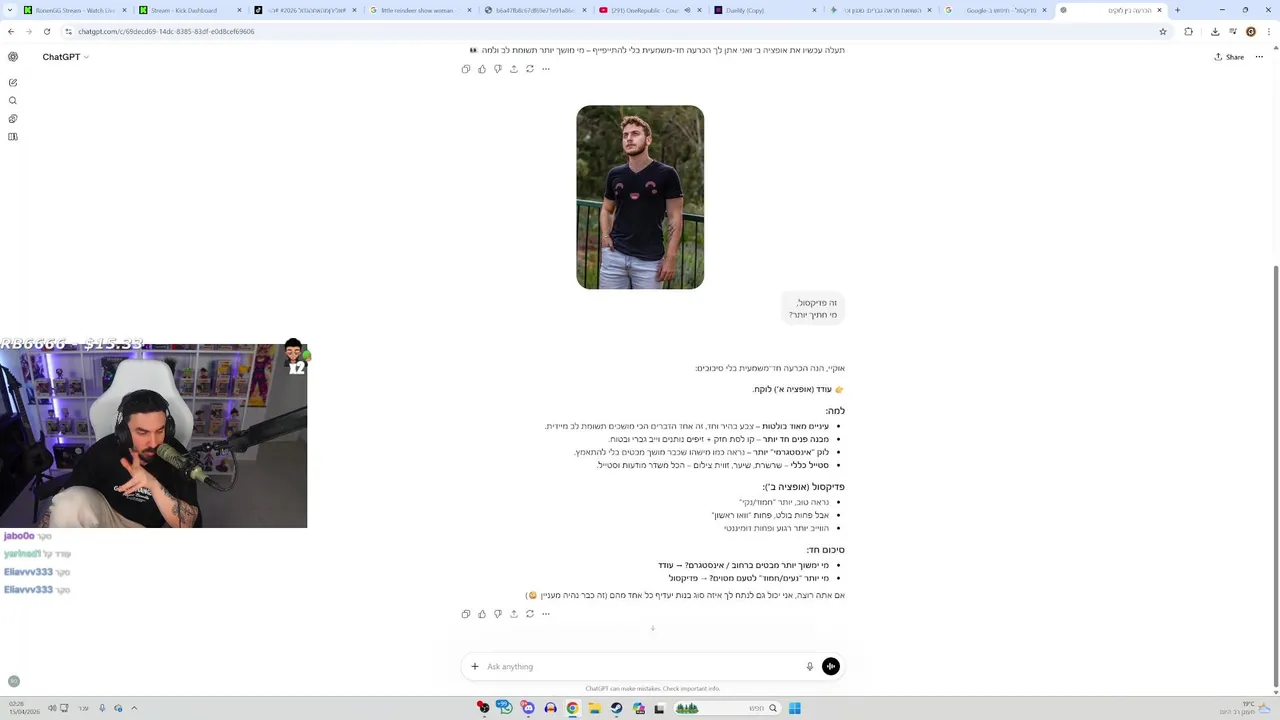Open the sidebar panel icon below library

pyautogui.click(x=13, y=136)
